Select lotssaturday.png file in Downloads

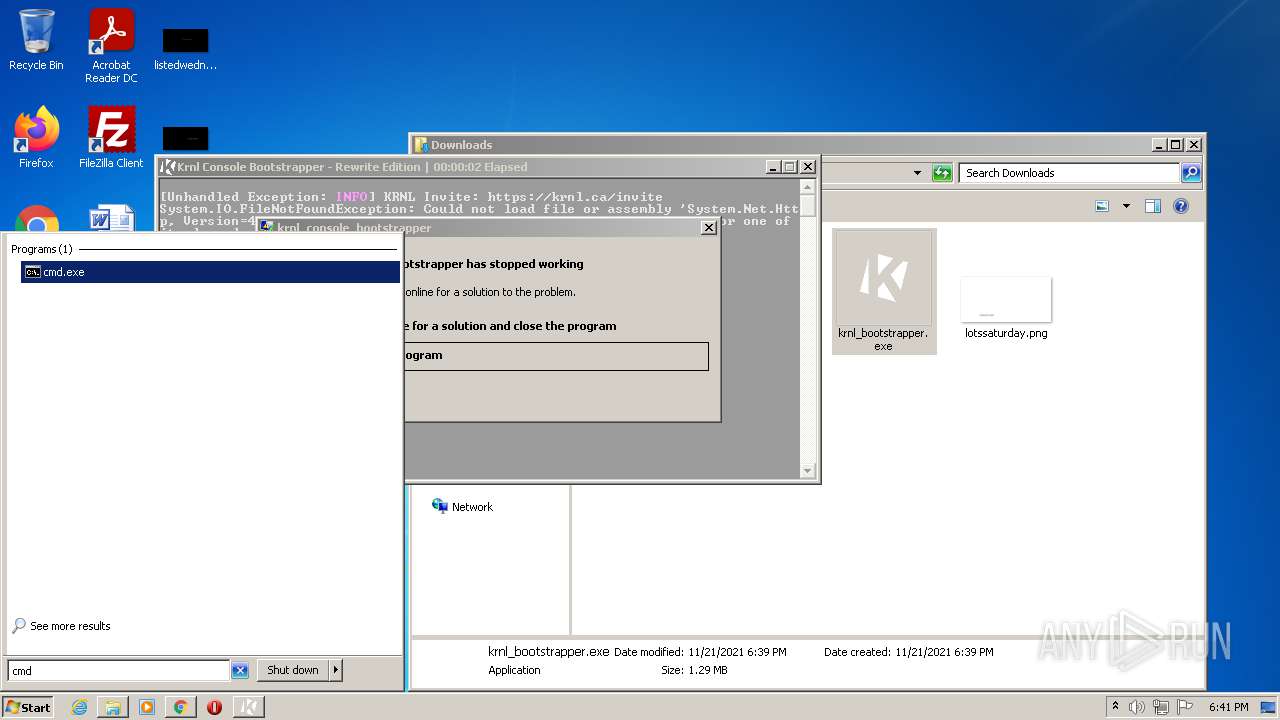point(1006,309)
